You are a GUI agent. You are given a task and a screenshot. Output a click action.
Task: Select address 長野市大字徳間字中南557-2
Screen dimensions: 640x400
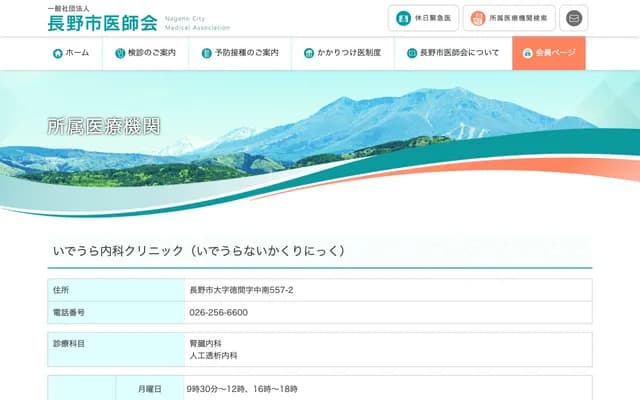click(x=241, y=290)
